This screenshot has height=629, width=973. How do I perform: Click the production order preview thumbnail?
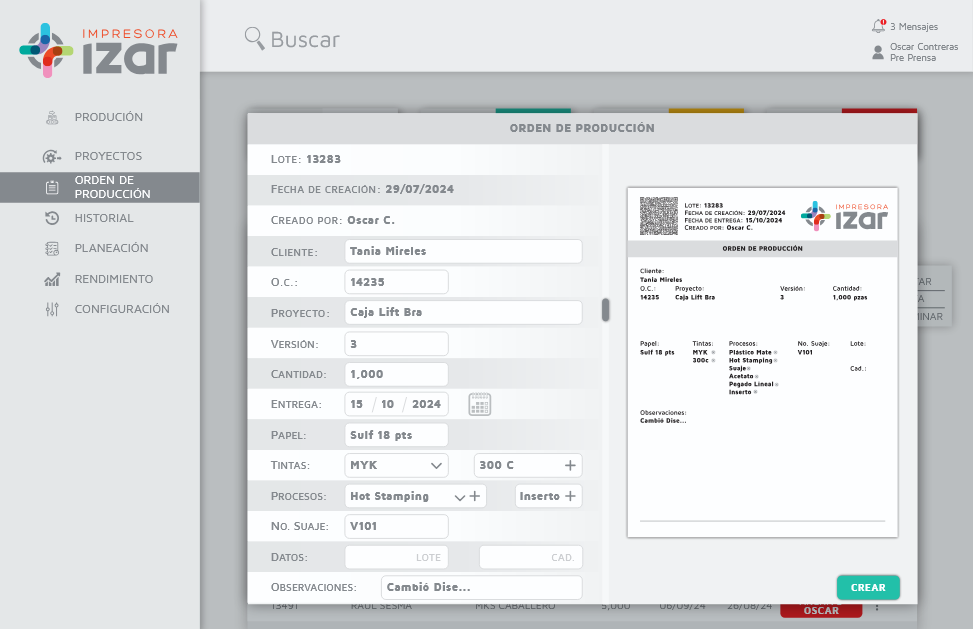pyautogui.click(x=762, y=362)
